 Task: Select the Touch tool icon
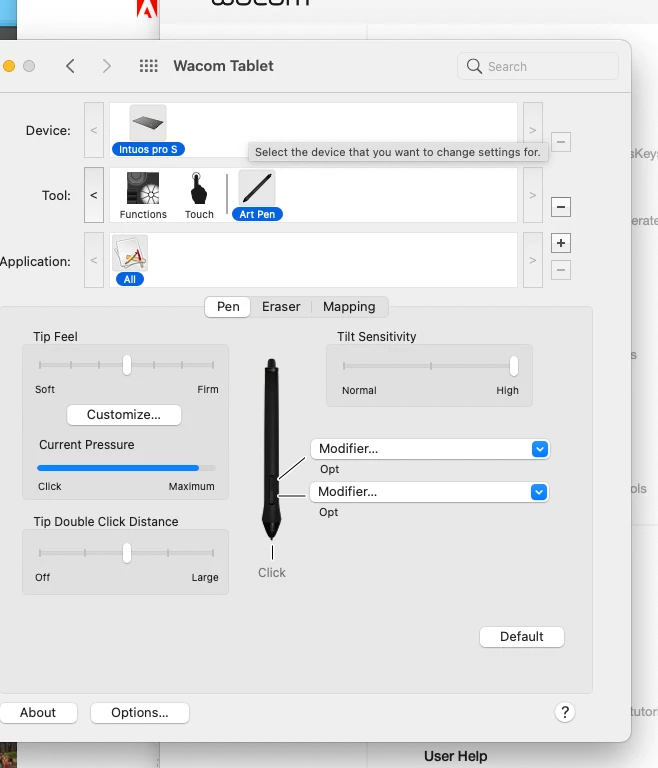click(198, 188)
